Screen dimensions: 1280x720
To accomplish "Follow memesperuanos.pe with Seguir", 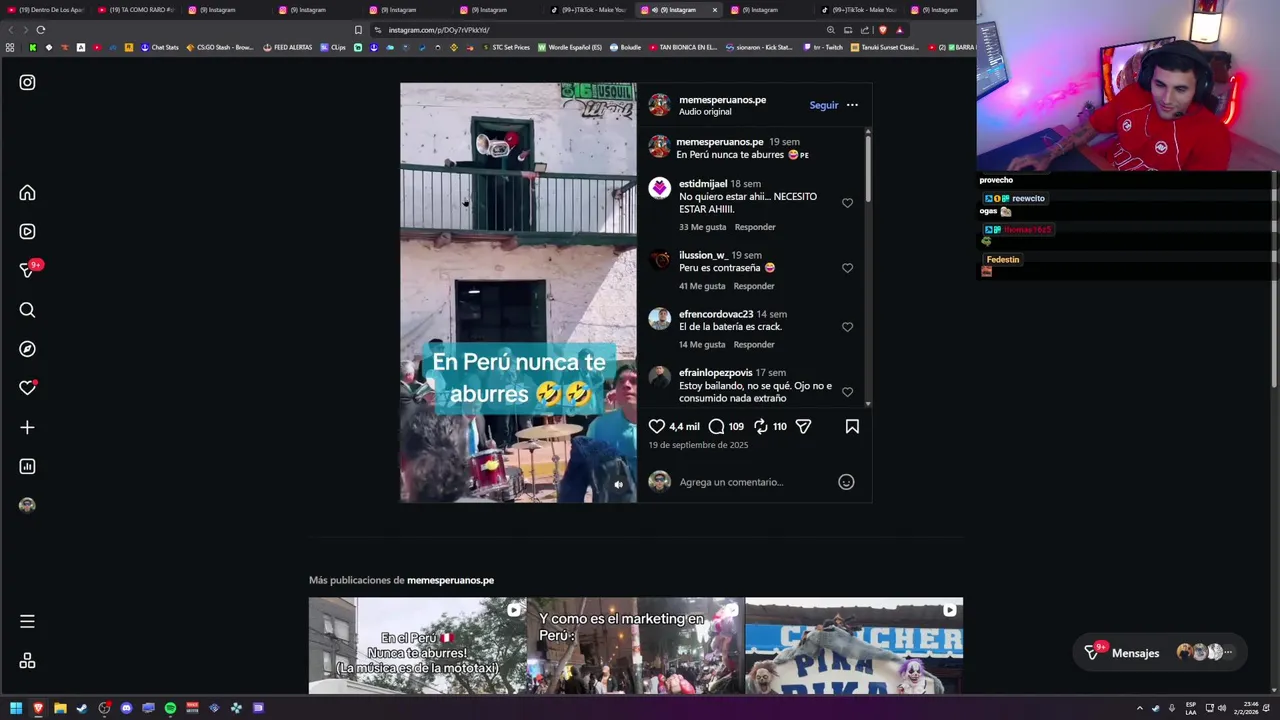I will (x=824, y=105).
